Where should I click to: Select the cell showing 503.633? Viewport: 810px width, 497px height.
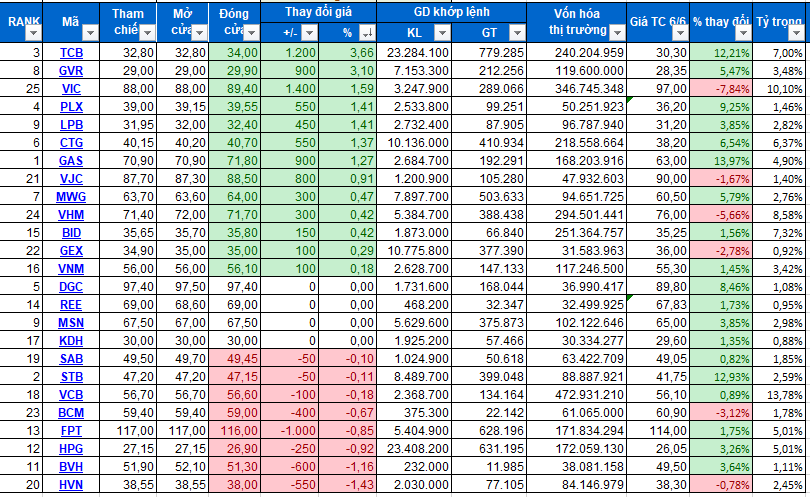coord(489,197)
